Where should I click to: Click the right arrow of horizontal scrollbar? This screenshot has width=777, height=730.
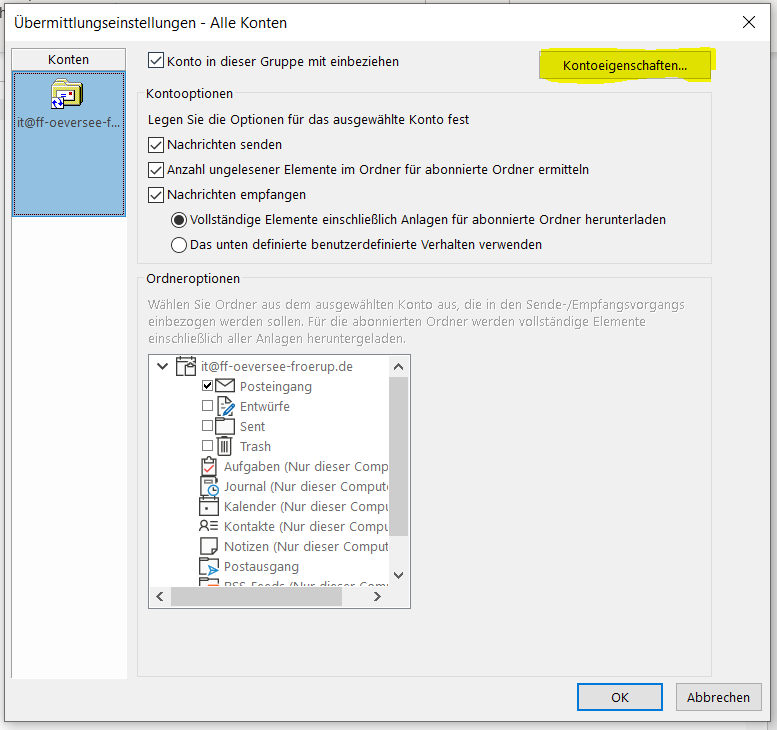(377, 596)
